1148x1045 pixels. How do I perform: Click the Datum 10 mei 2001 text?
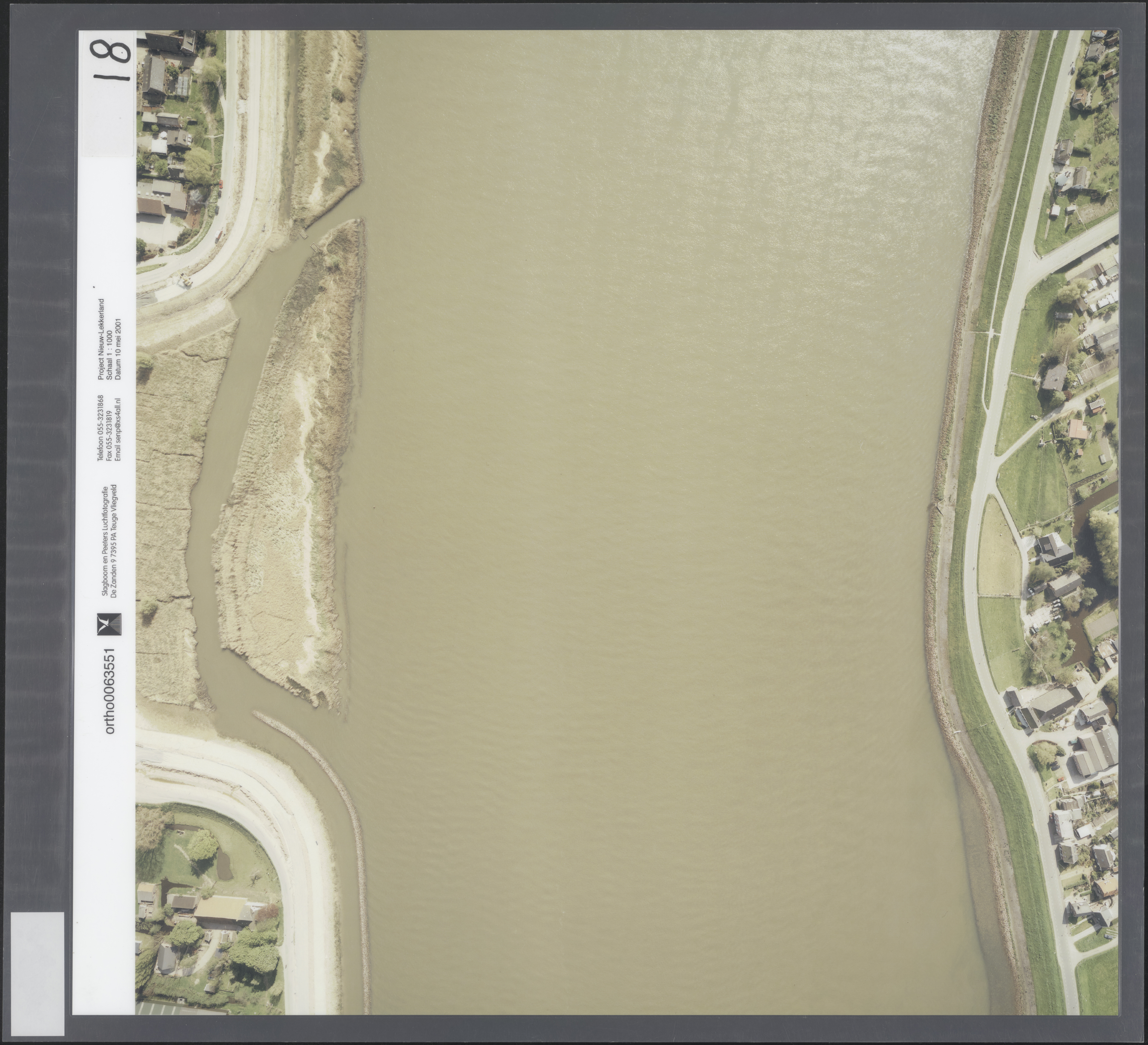pos(118,349)
